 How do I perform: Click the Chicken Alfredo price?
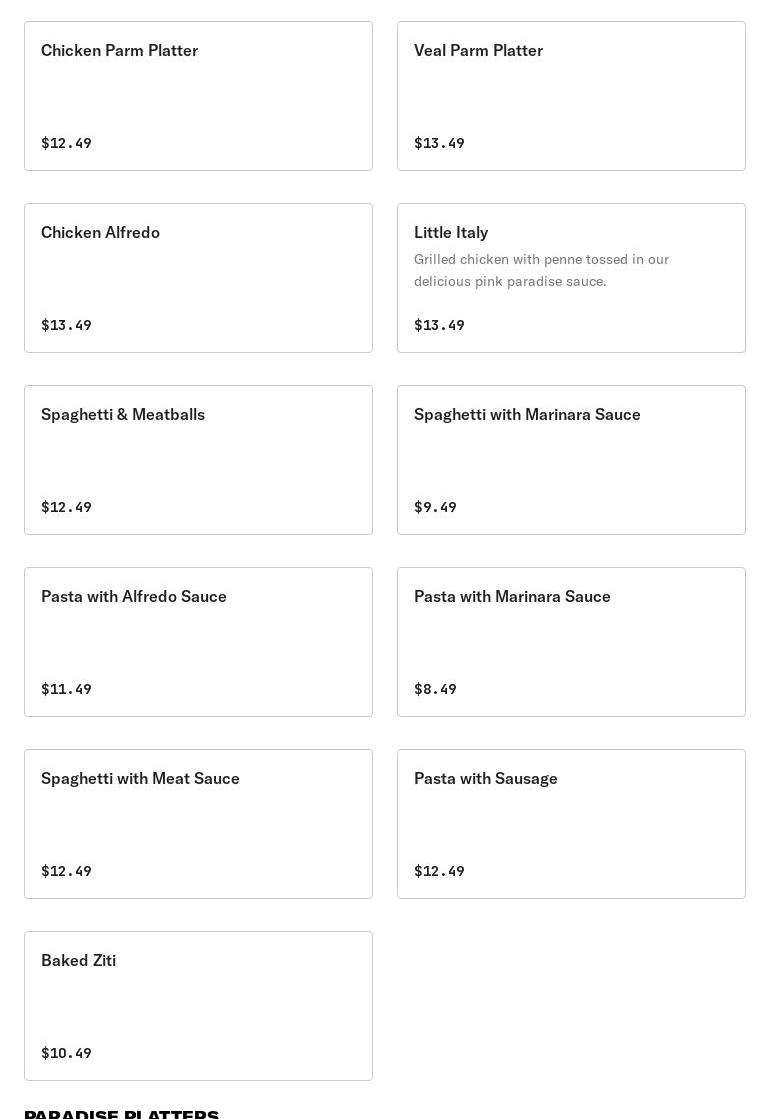(x=66, y=325)
